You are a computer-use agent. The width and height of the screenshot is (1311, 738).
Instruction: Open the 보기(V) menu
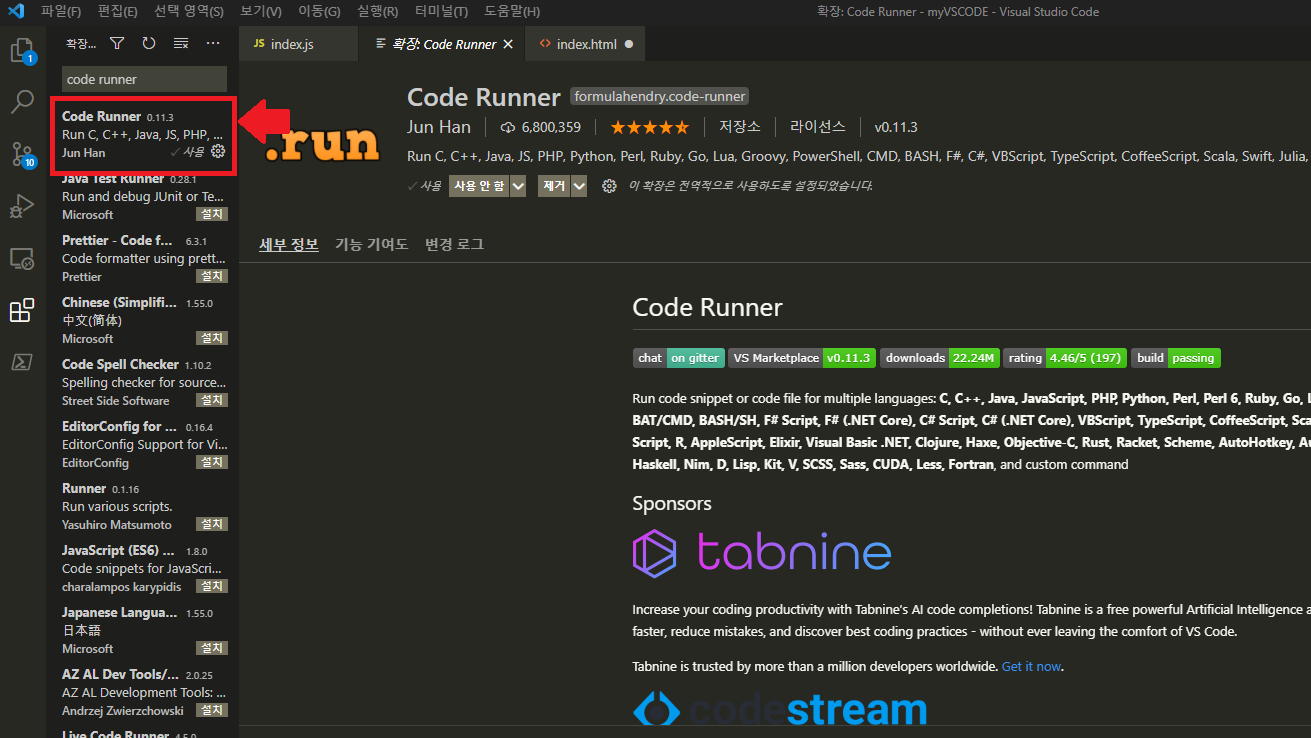[x=261, y=12]
